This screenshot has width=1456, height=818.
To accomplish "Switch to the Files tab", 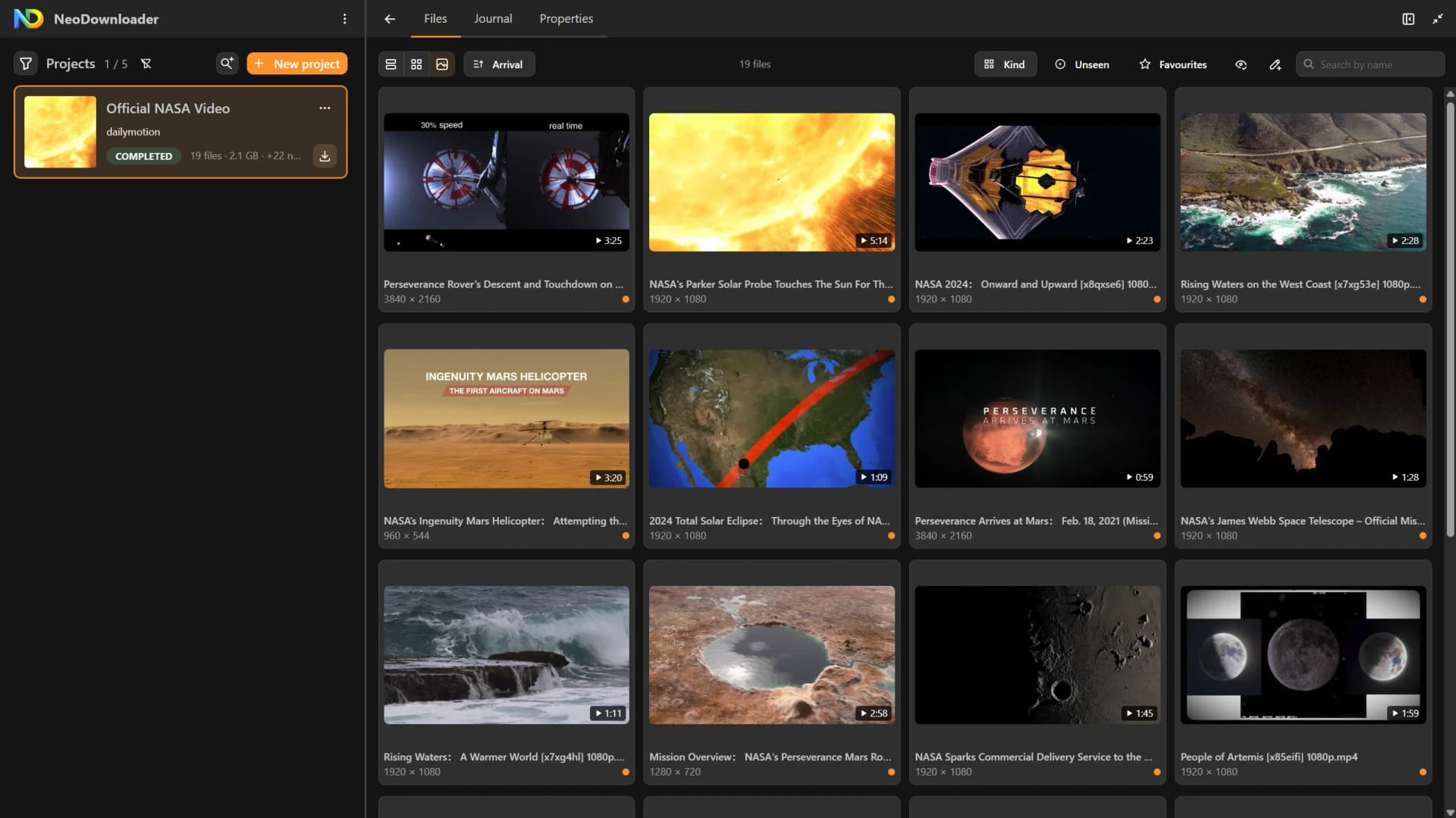I will (435, 19).
